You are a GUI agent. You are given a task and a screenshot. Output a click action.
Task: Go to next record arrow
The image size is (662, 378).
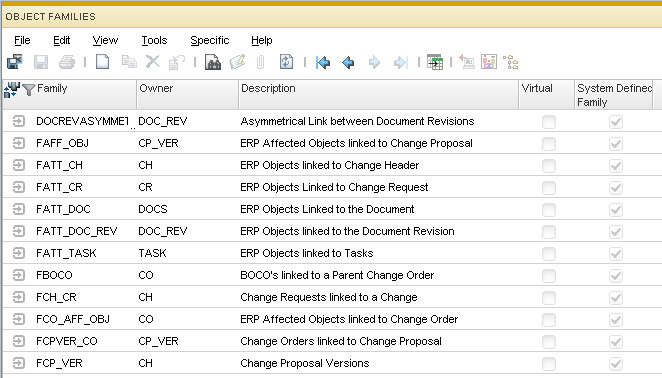tap(374, 63)
